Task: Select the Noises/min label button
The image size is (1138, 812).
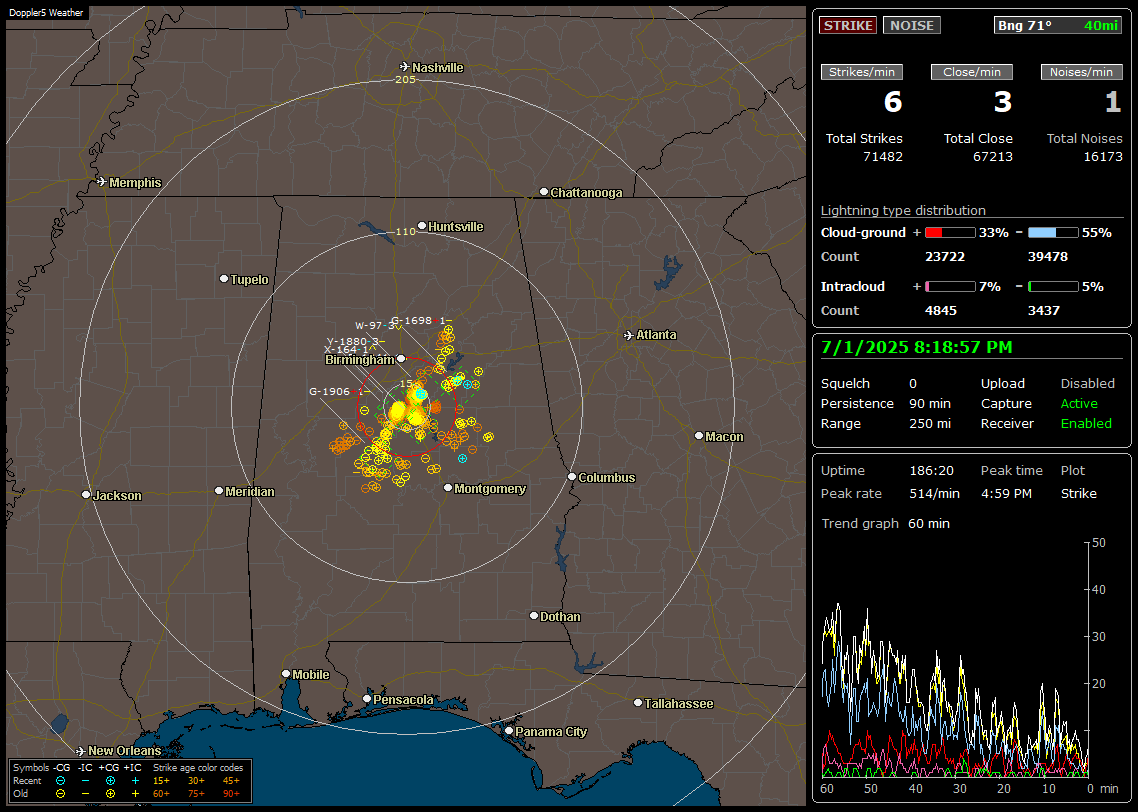Action: (x=1081, y=72)
